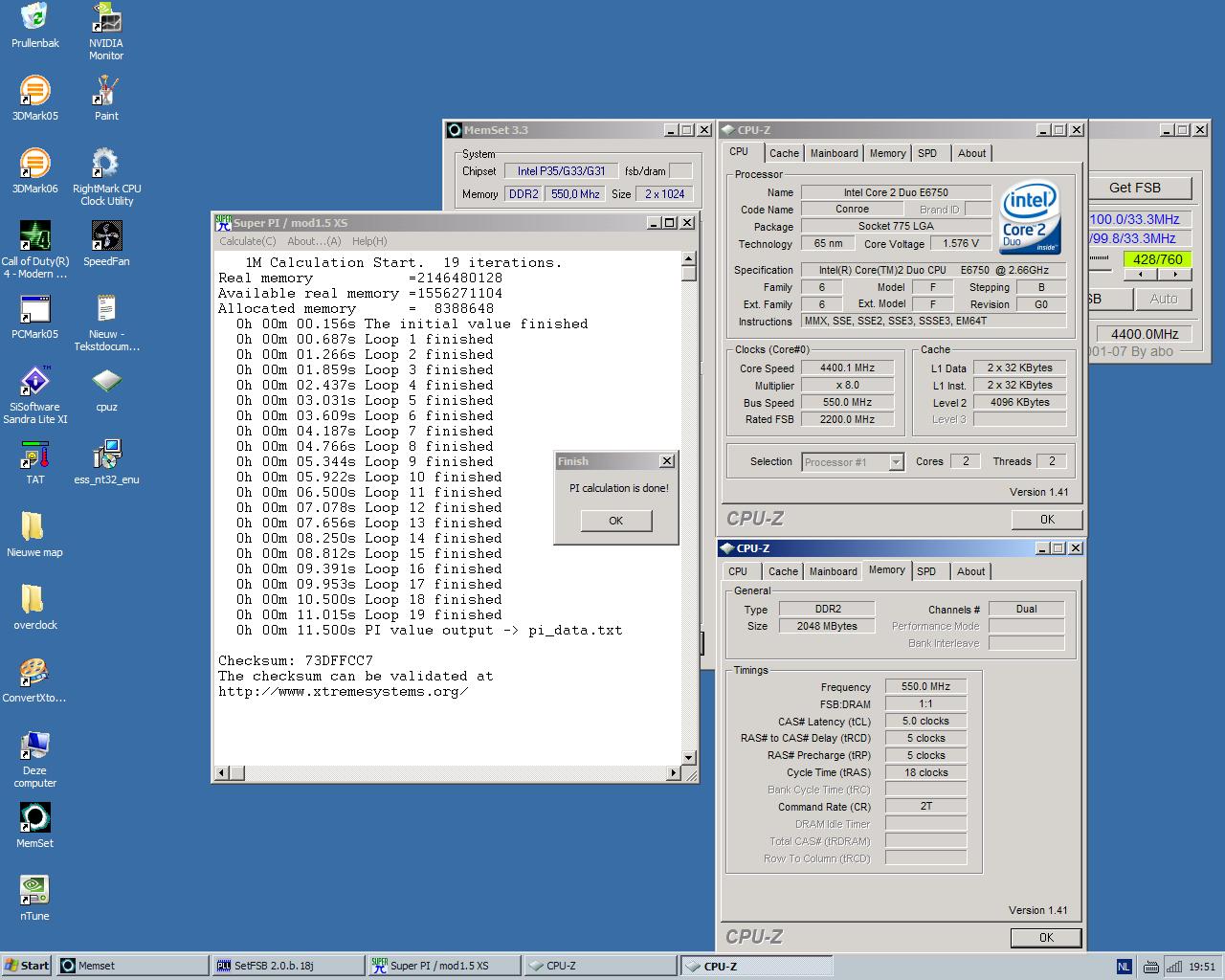Open the ess_nt32_enu installer icon

pos(106,462)
